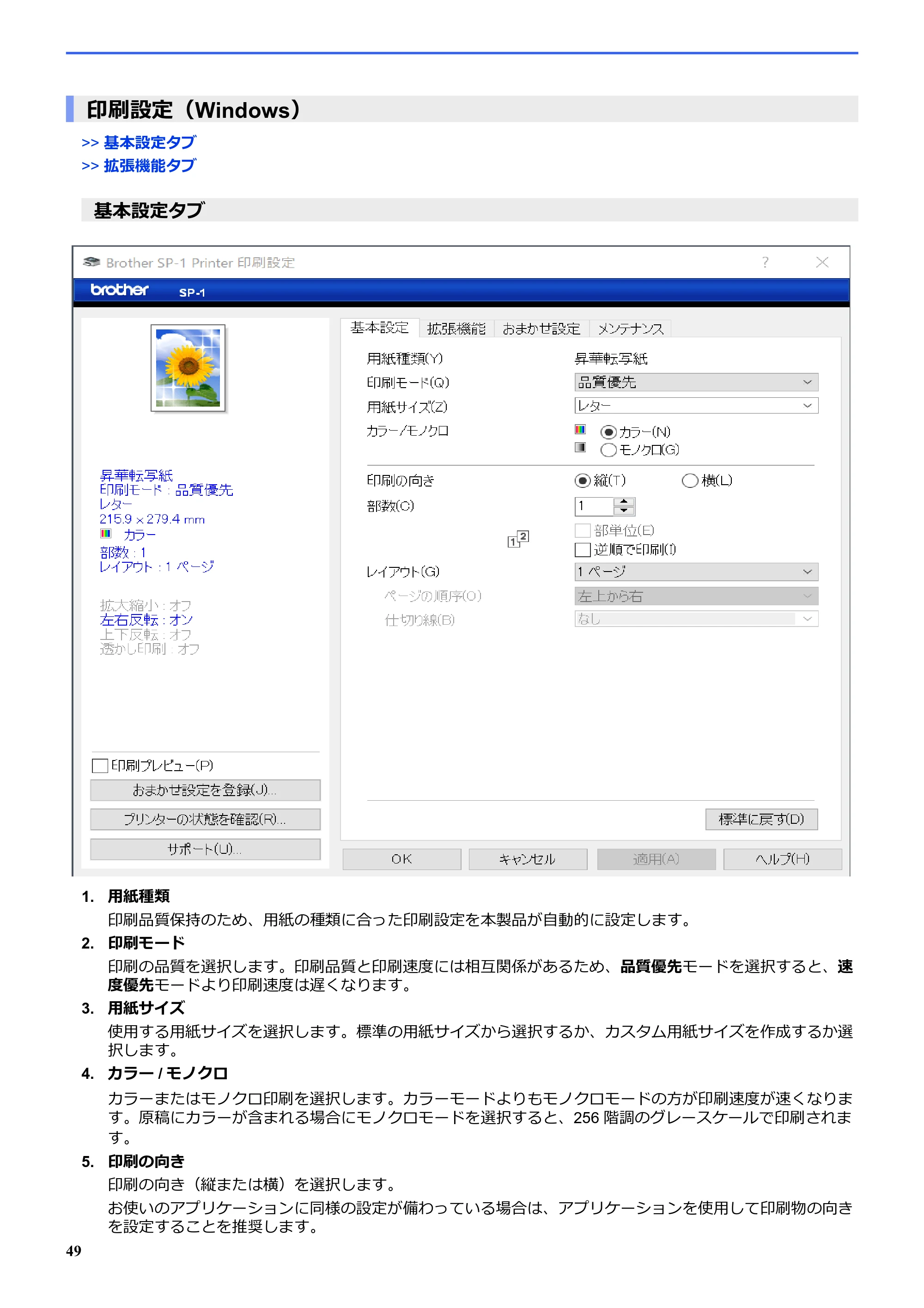The width and height of the screenshot is (924, 1308).
Task: Click the 左右反転 : オン summary text
Action: tap(146, 620)
